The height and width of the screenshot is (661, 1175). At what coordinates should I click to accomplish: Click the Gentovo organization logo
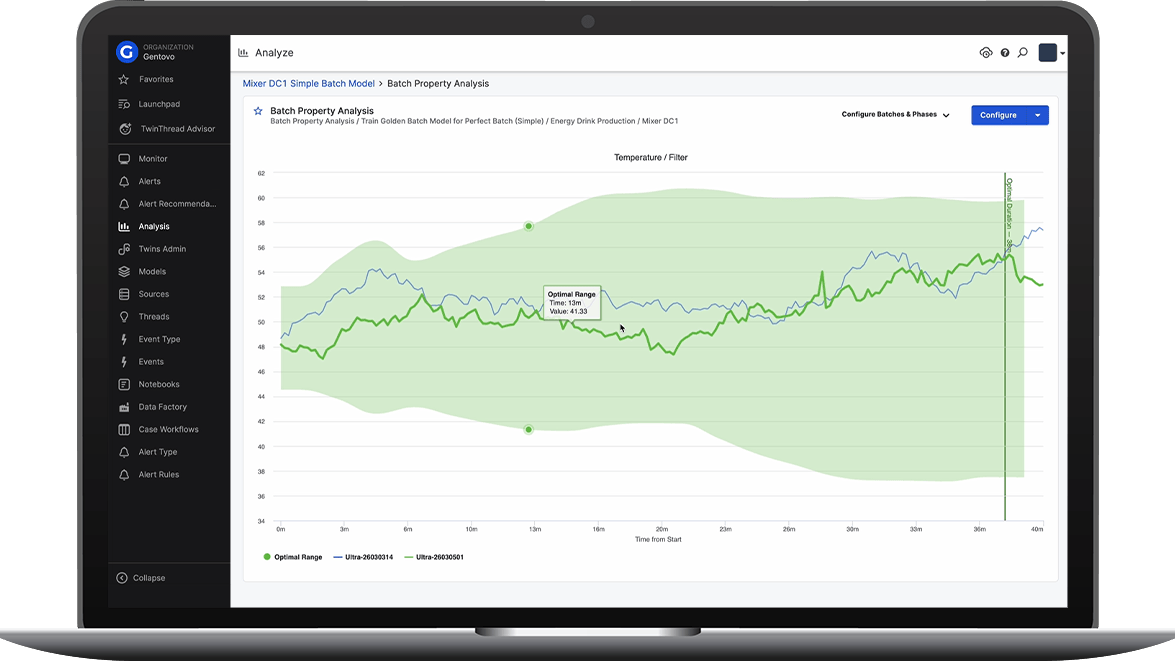pos(126,52)
